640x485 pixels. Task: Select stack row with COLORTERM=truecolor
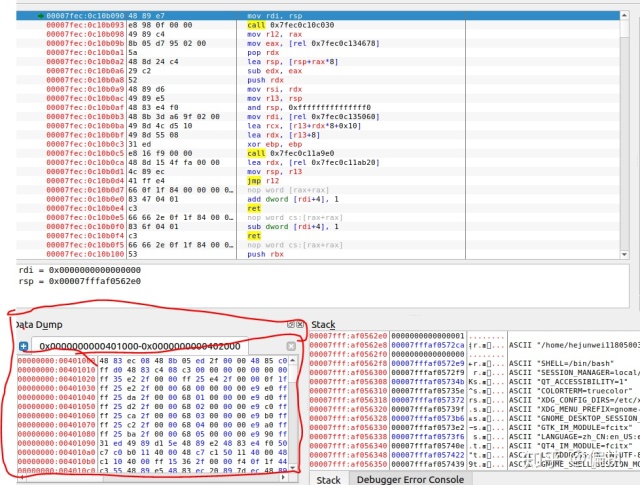click(x=474, y=391)
